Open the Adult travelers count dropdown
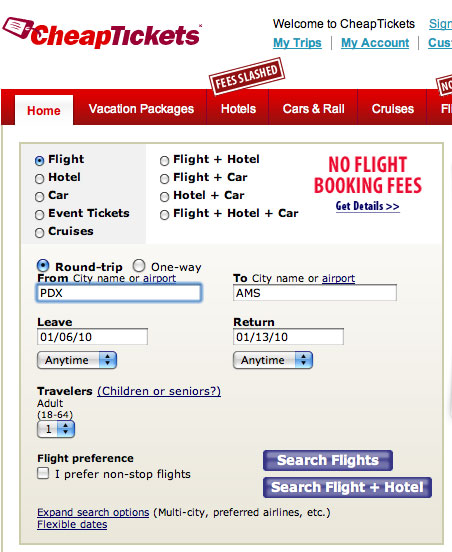 coord(56,429)
